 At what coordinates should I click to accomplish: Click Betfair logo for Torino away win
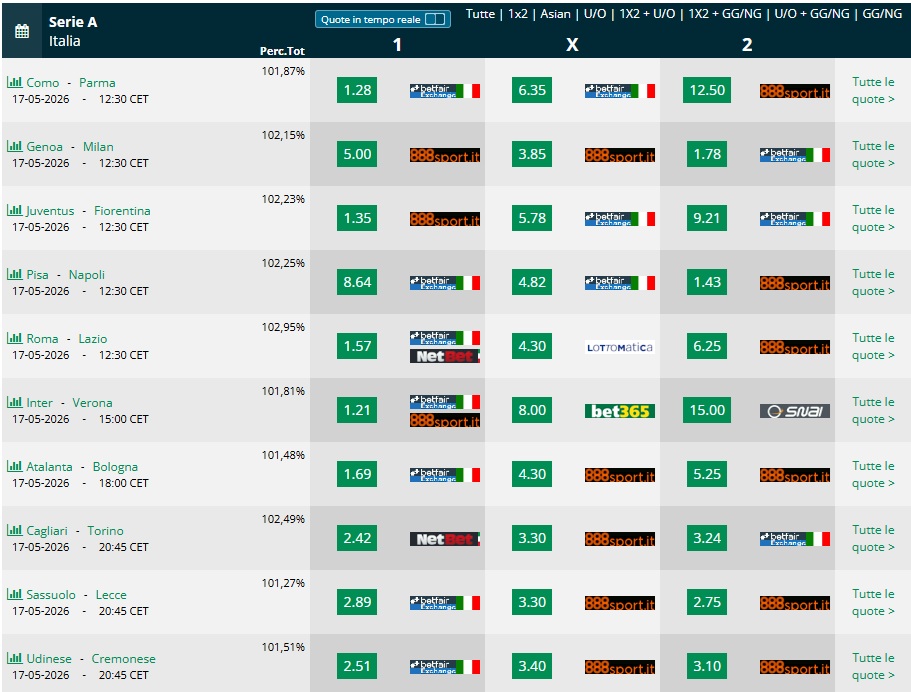[x=794, y=539]
